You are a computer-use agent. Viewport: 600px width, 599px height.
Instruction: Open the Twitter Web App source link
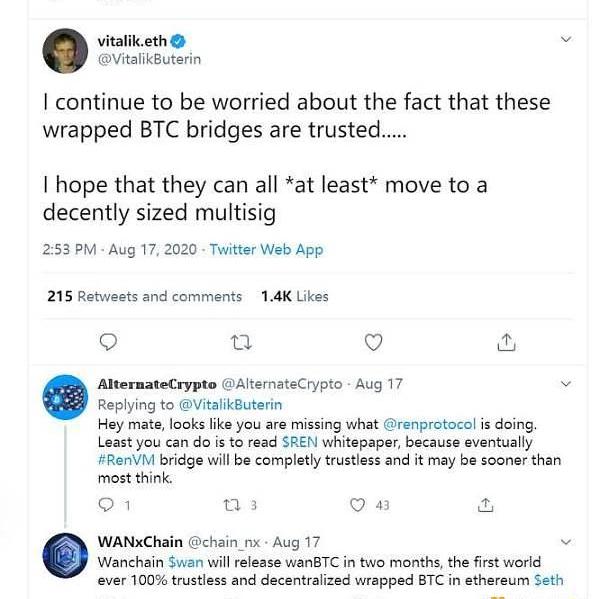(266, 249)
